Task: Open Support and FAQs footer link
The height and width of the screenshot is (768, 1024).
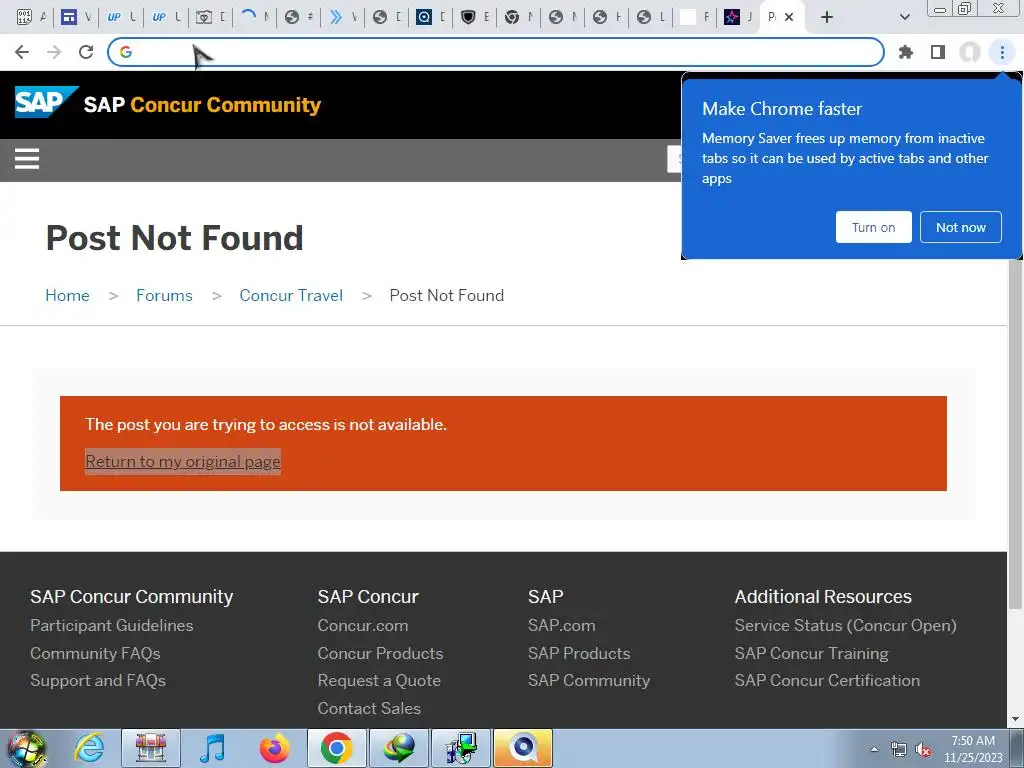Action: point(98,680)
